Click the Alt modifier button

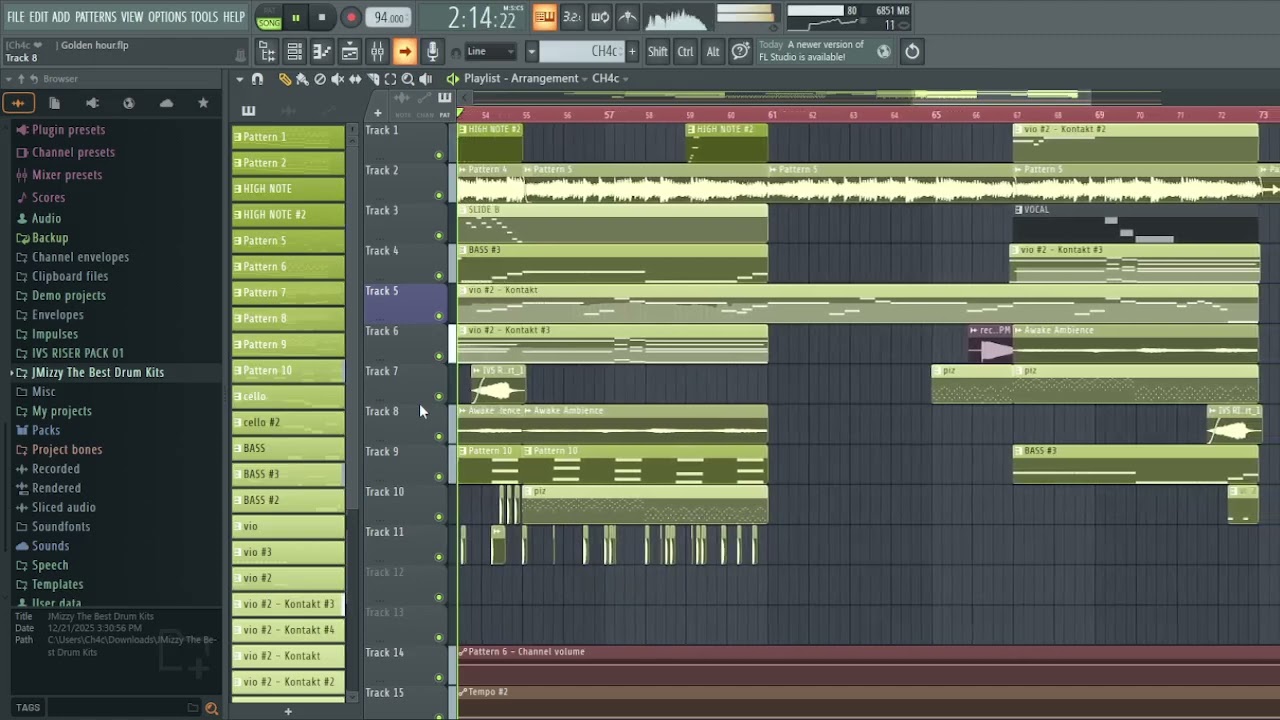tap(713, 52)
